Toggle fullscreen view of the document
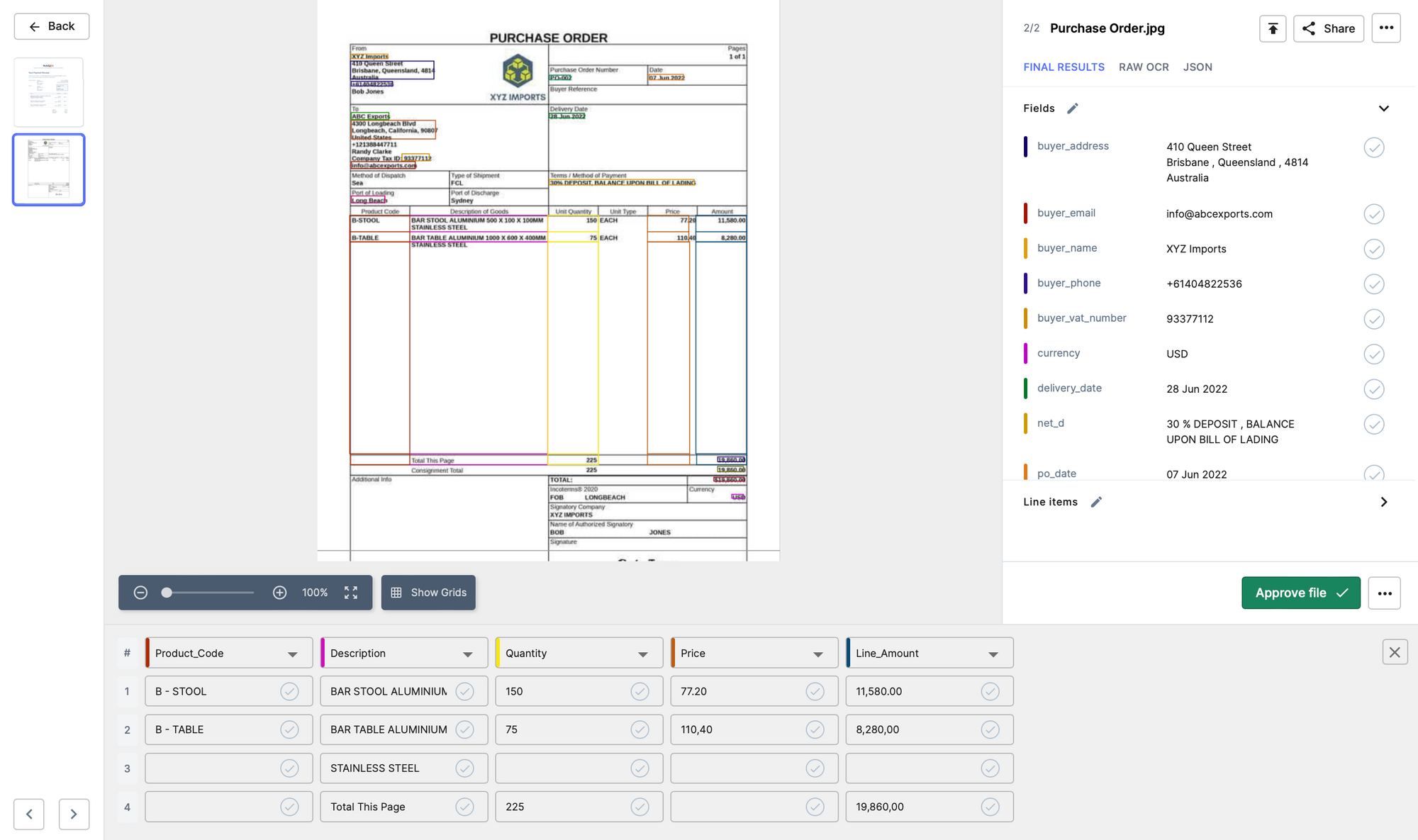The height and width of the screenshot is (840, 1418). click(x=351, y=593)
